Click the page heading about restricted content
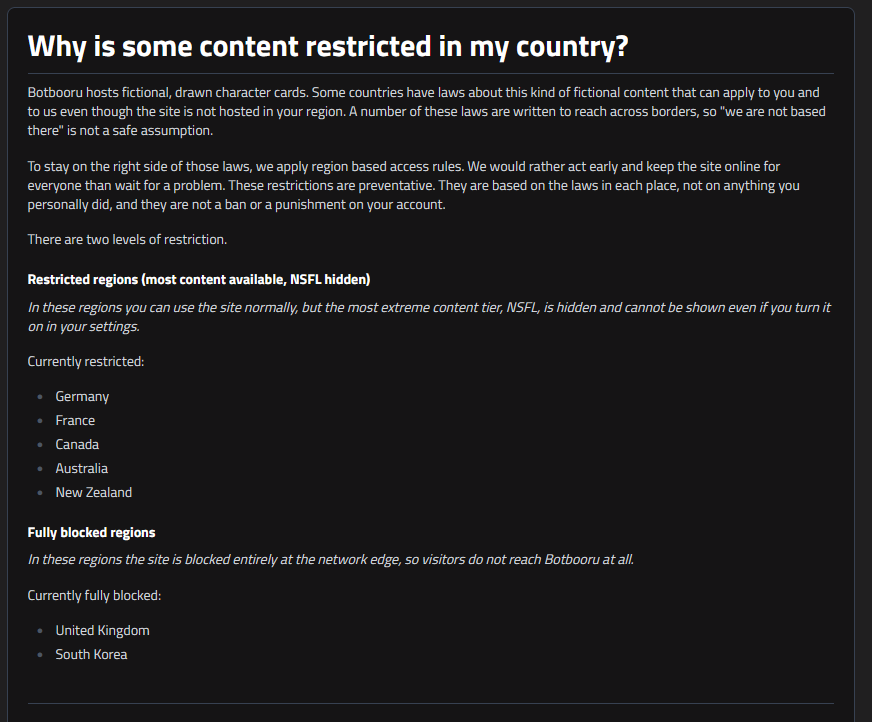 (x=328, y=46)
